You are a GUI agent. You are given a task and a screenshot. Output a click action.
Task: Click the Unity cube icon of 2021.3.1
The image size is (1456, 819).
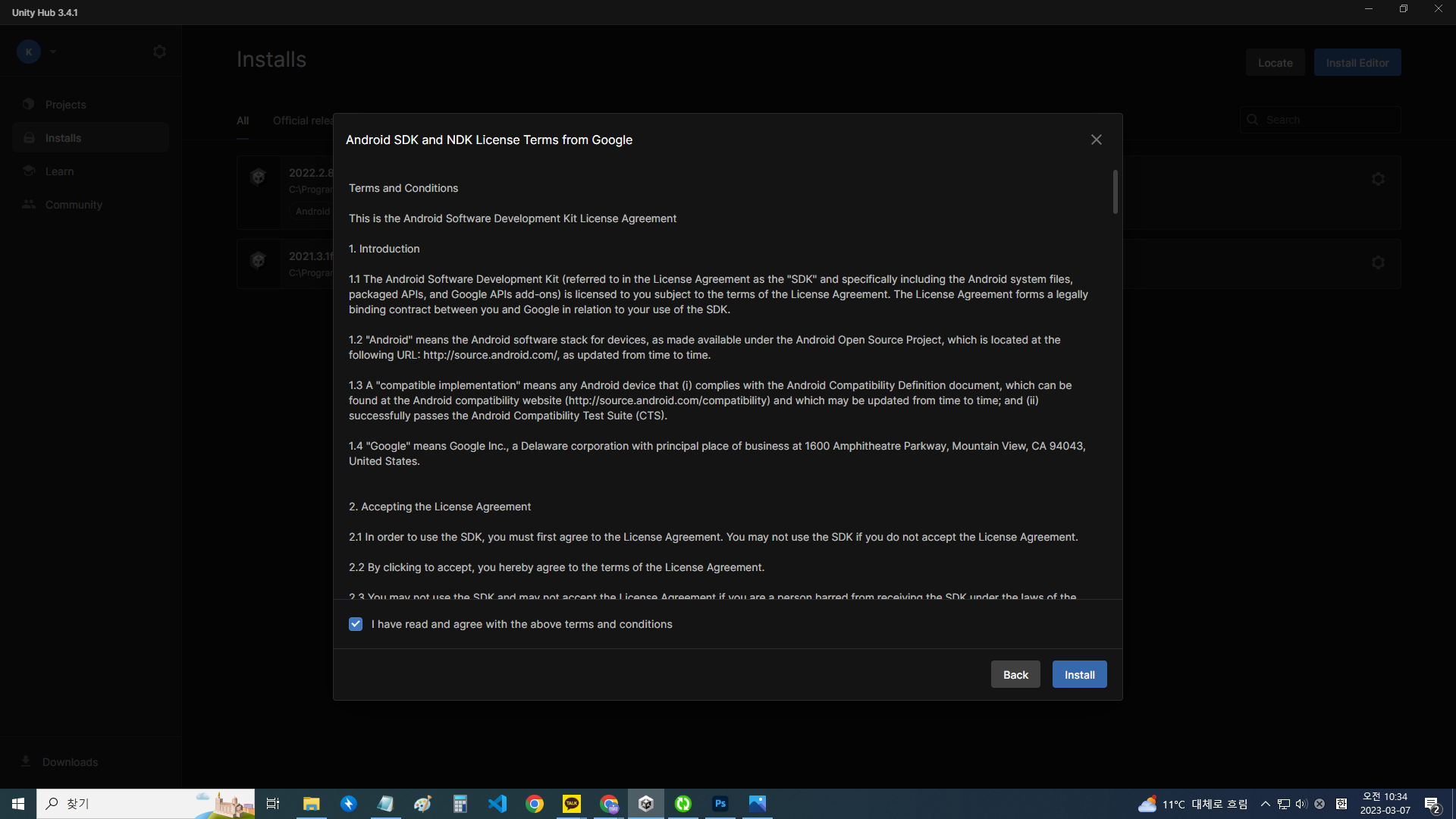258,260
